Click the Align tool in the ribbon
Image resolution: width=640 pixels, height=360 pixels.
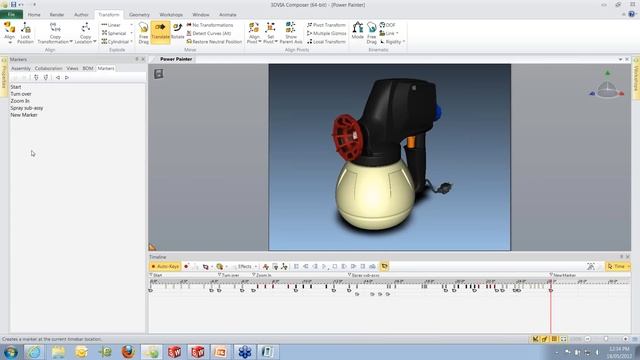9,33
